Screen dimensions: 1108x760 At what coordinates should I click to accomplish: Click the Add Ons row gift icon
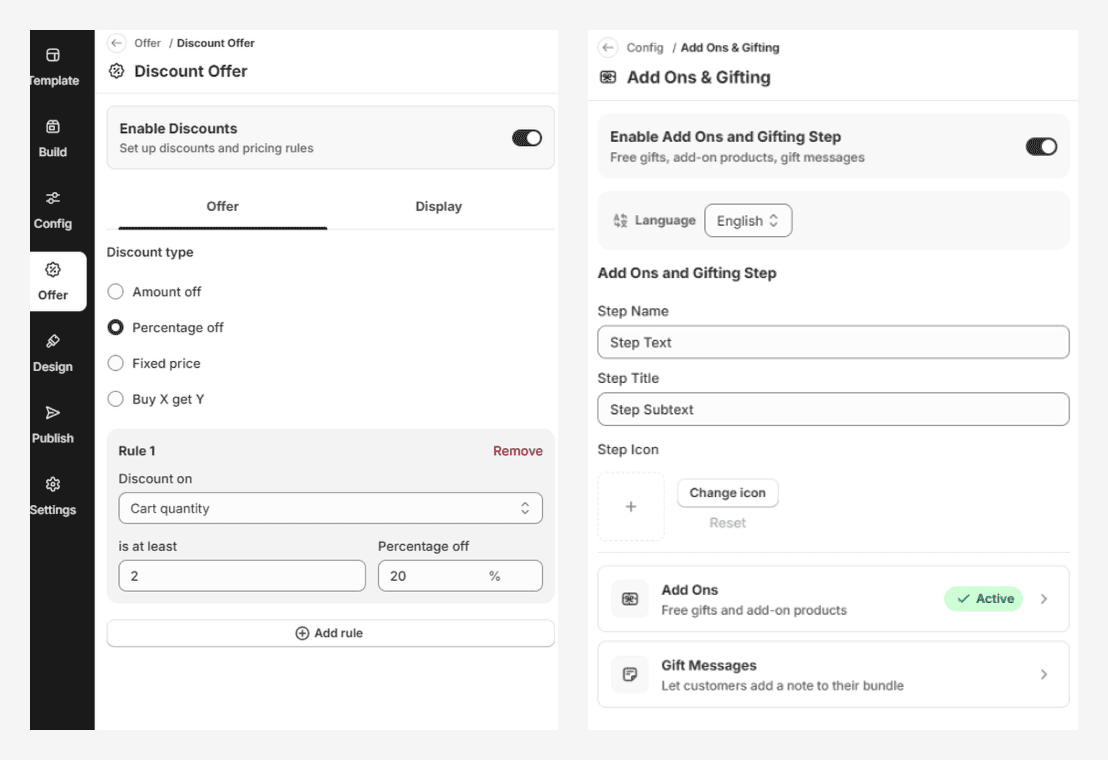pos(630,599)
